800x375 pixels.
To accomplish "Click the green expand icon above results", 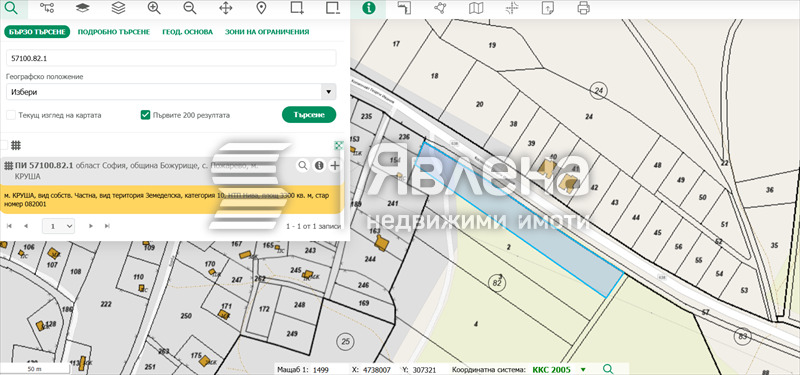I will pyautogui.click(x=338, y=145).
